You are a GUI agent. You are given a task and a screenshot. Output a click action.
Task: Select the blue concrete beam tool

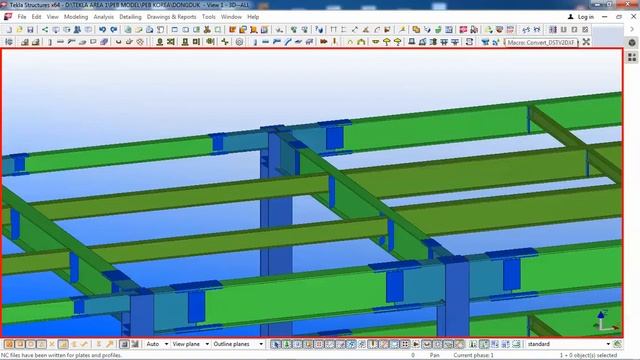[x=266, y=42]
